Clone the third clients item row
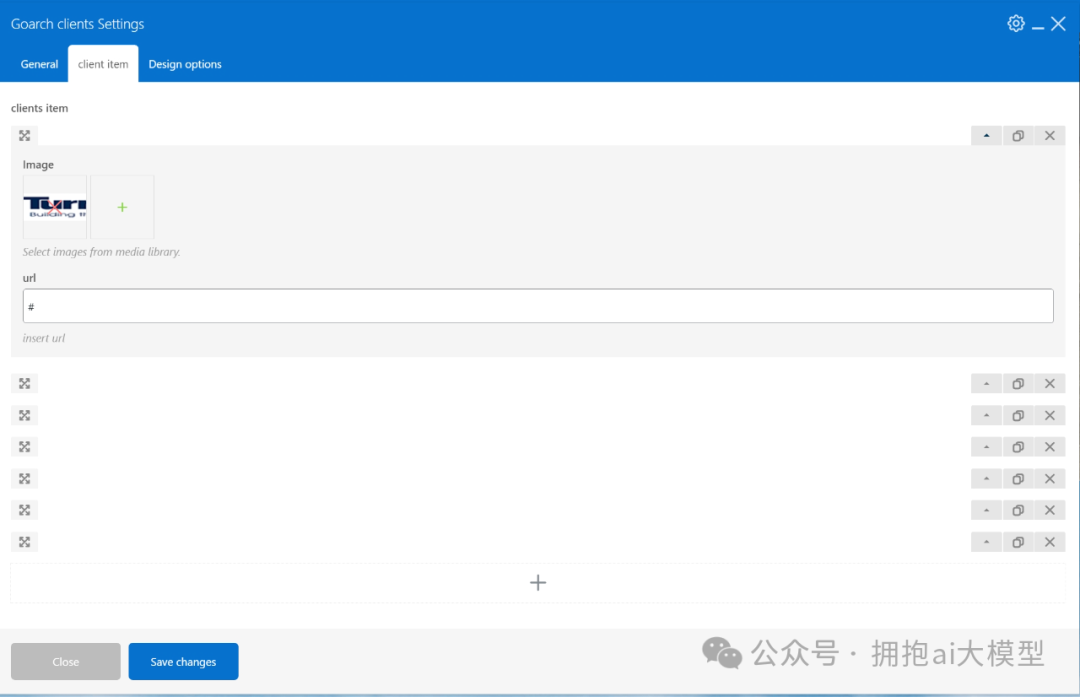 click(1018, 415)
